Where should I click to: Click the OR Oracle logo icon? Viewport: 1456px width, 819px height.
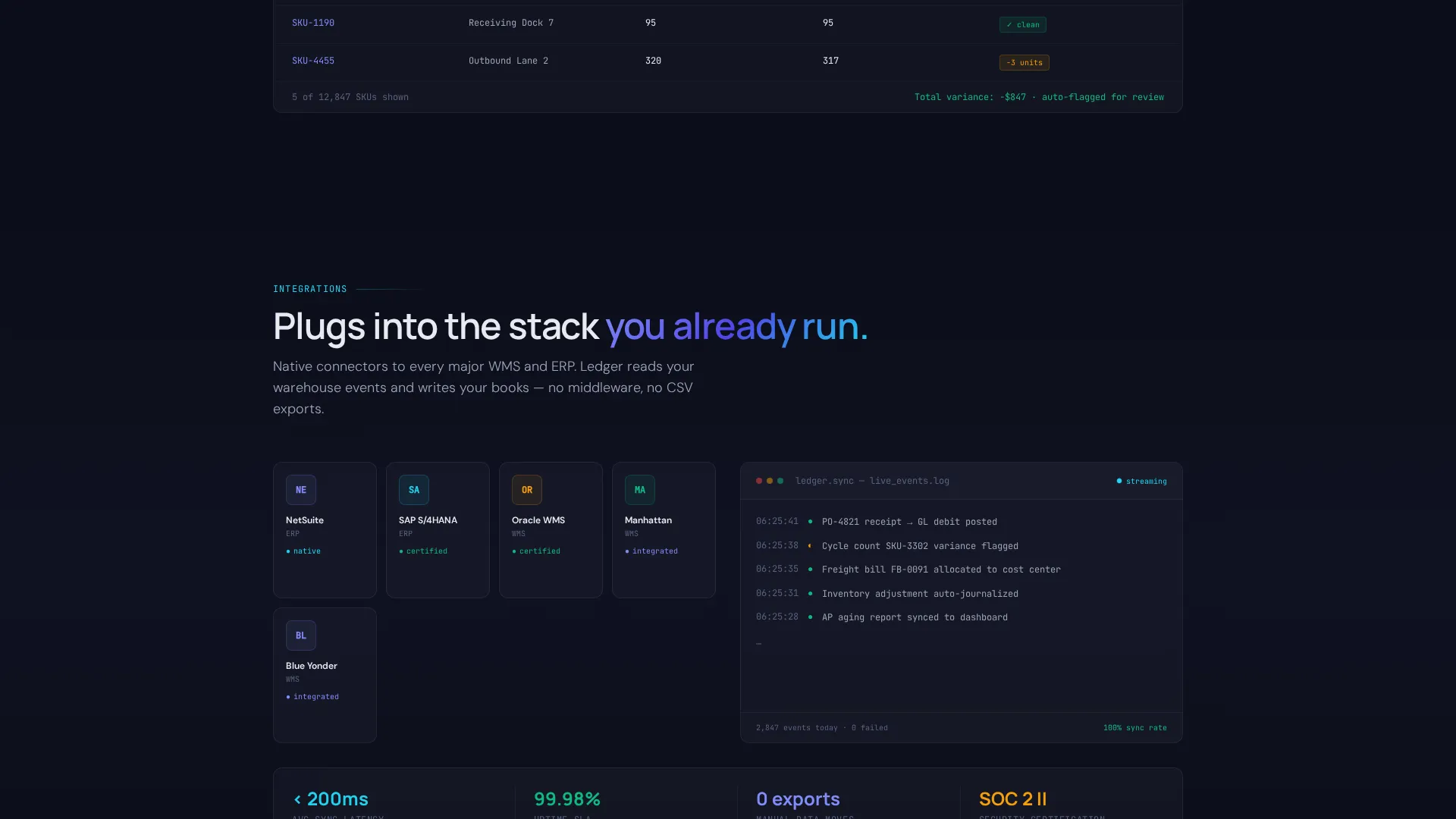point(526,490)
